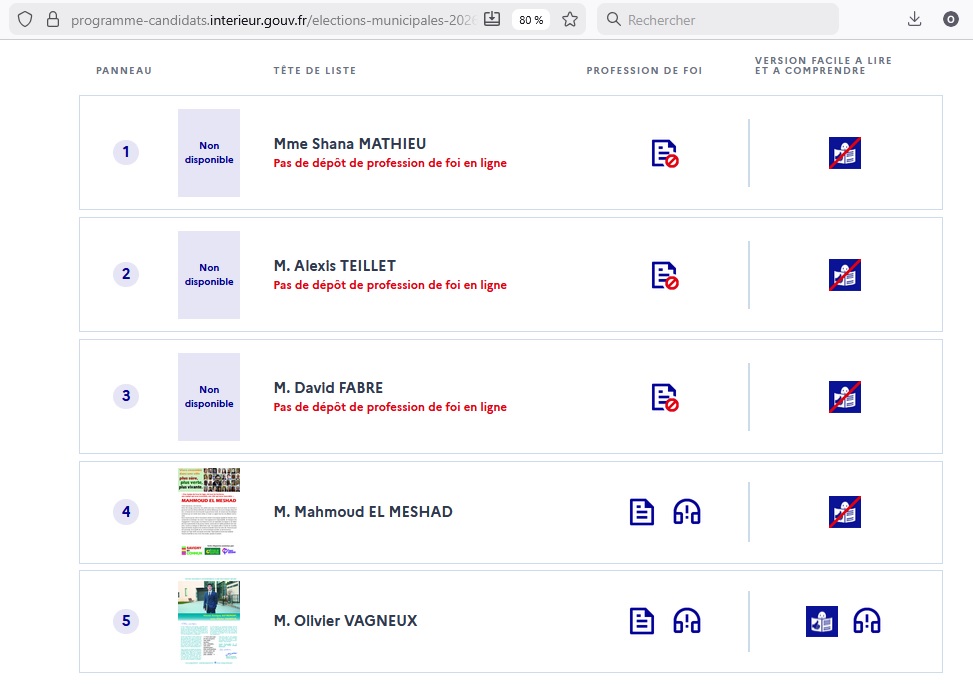The height and width of the screenshot is (685, 973).
Task: Bookmark this page with the star icon
Action: coord(570,19)
